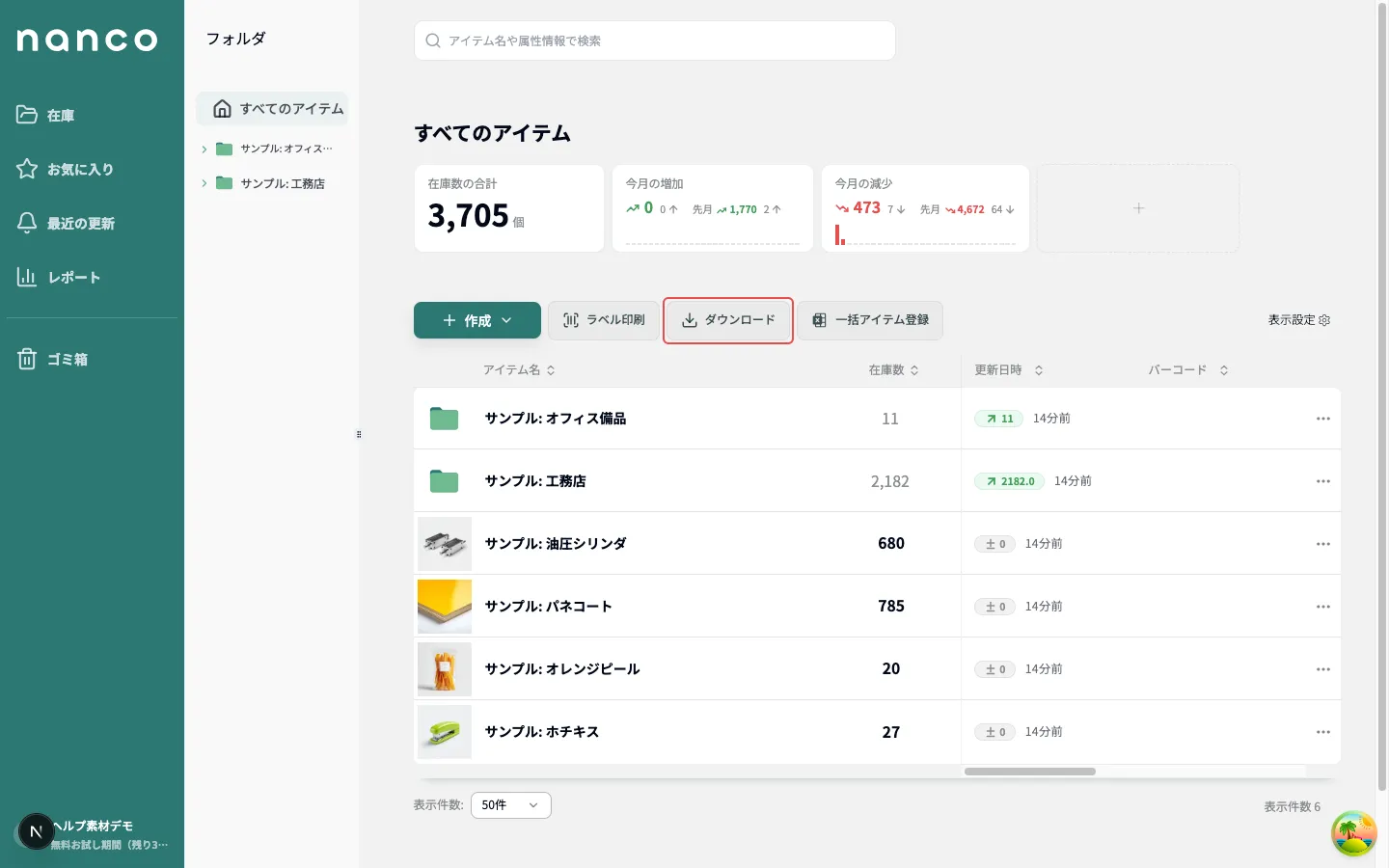Open folder icon of サンプル: 工務店 row

click(x=444, y=481)
